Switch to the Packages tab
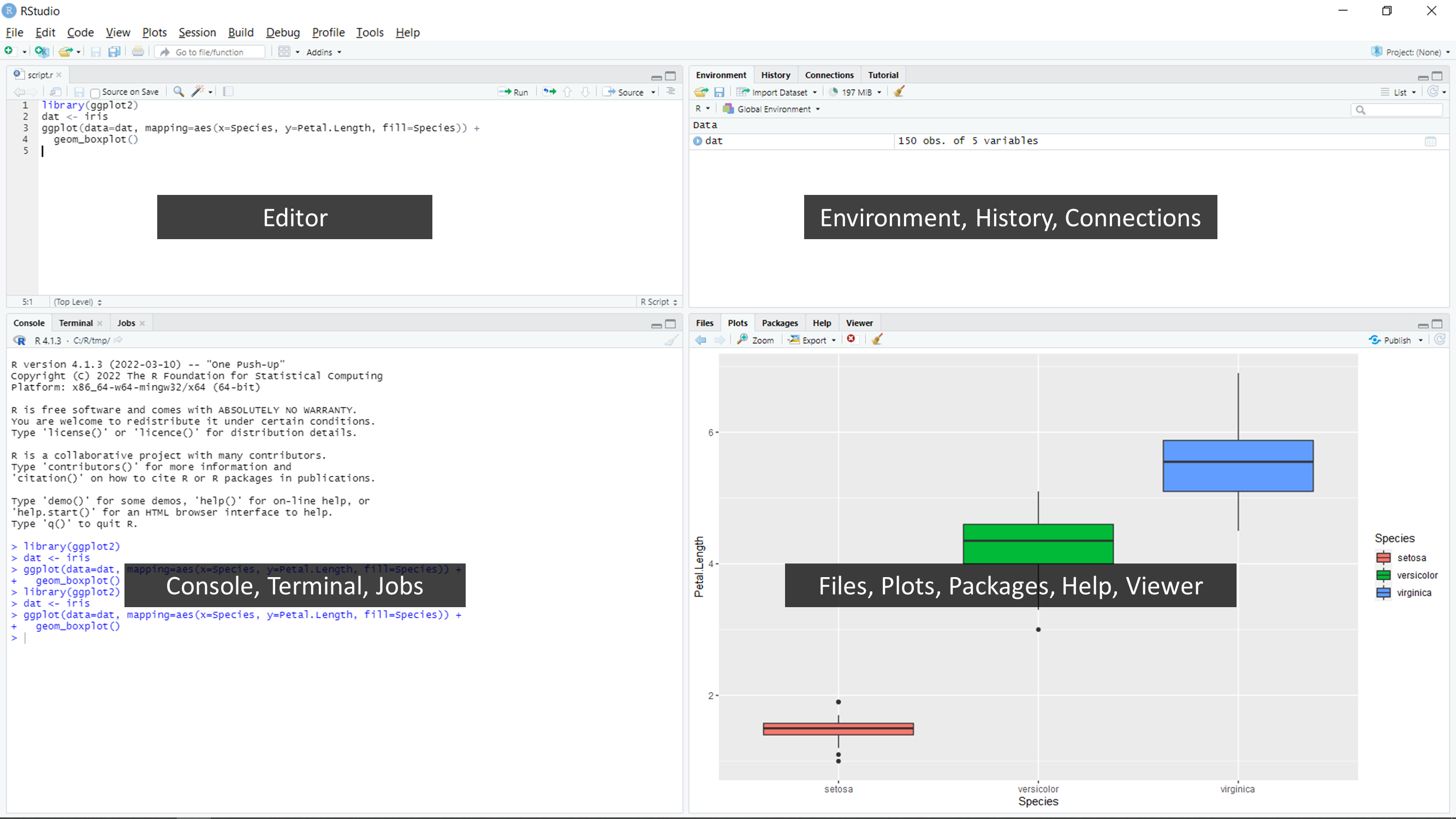This screenshot has height=819, width=1456. click(x=780, y=323)
